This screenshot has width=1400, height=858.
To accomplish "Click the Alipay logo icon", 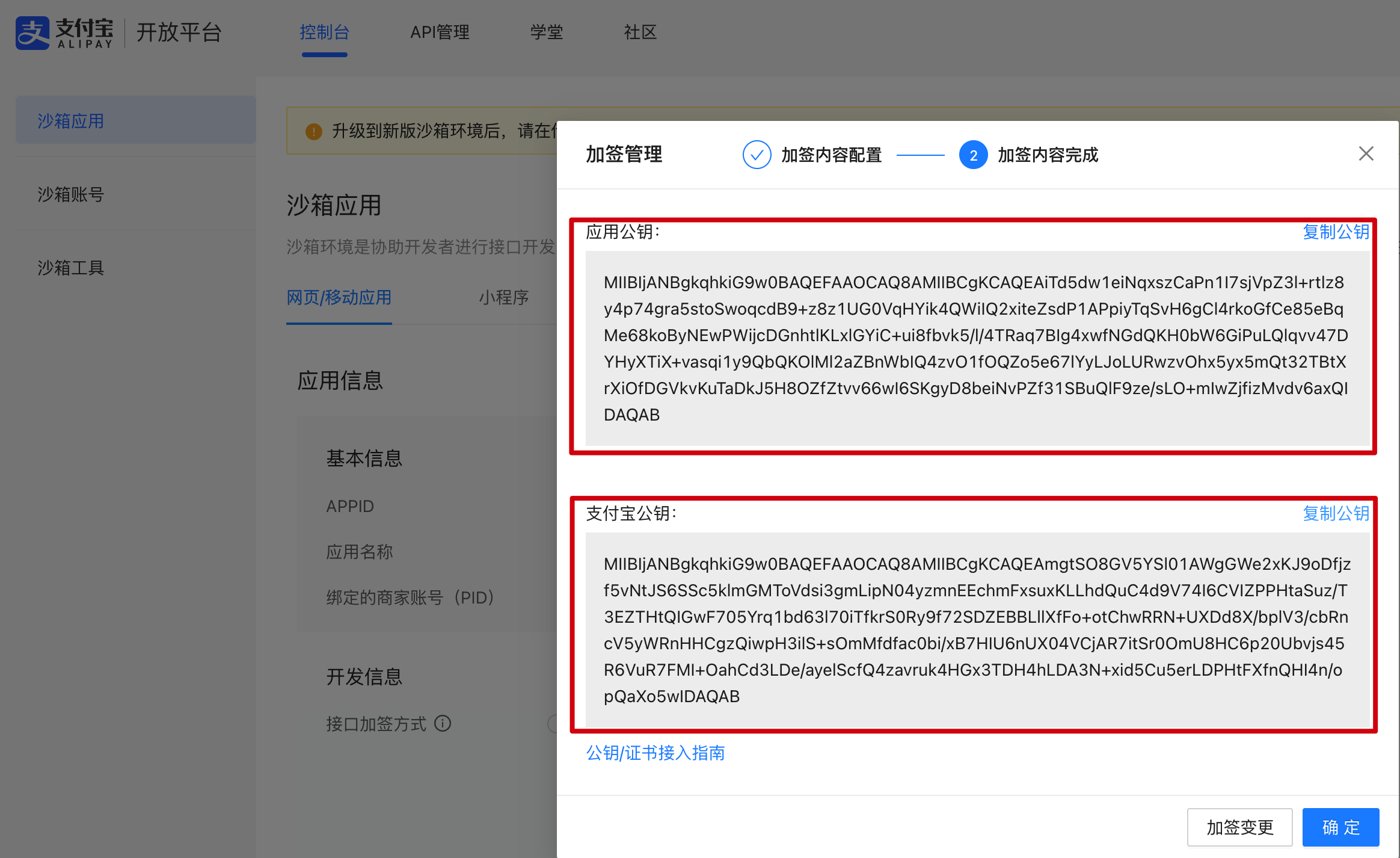I will coord(32,32).
